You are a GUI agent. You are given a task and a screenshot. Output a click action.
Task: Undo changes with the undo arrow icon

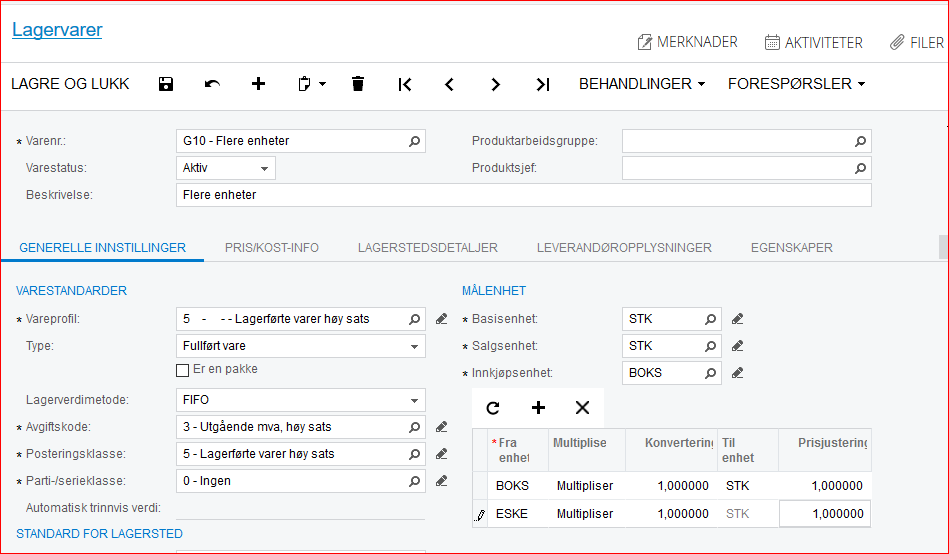[212, 84]
